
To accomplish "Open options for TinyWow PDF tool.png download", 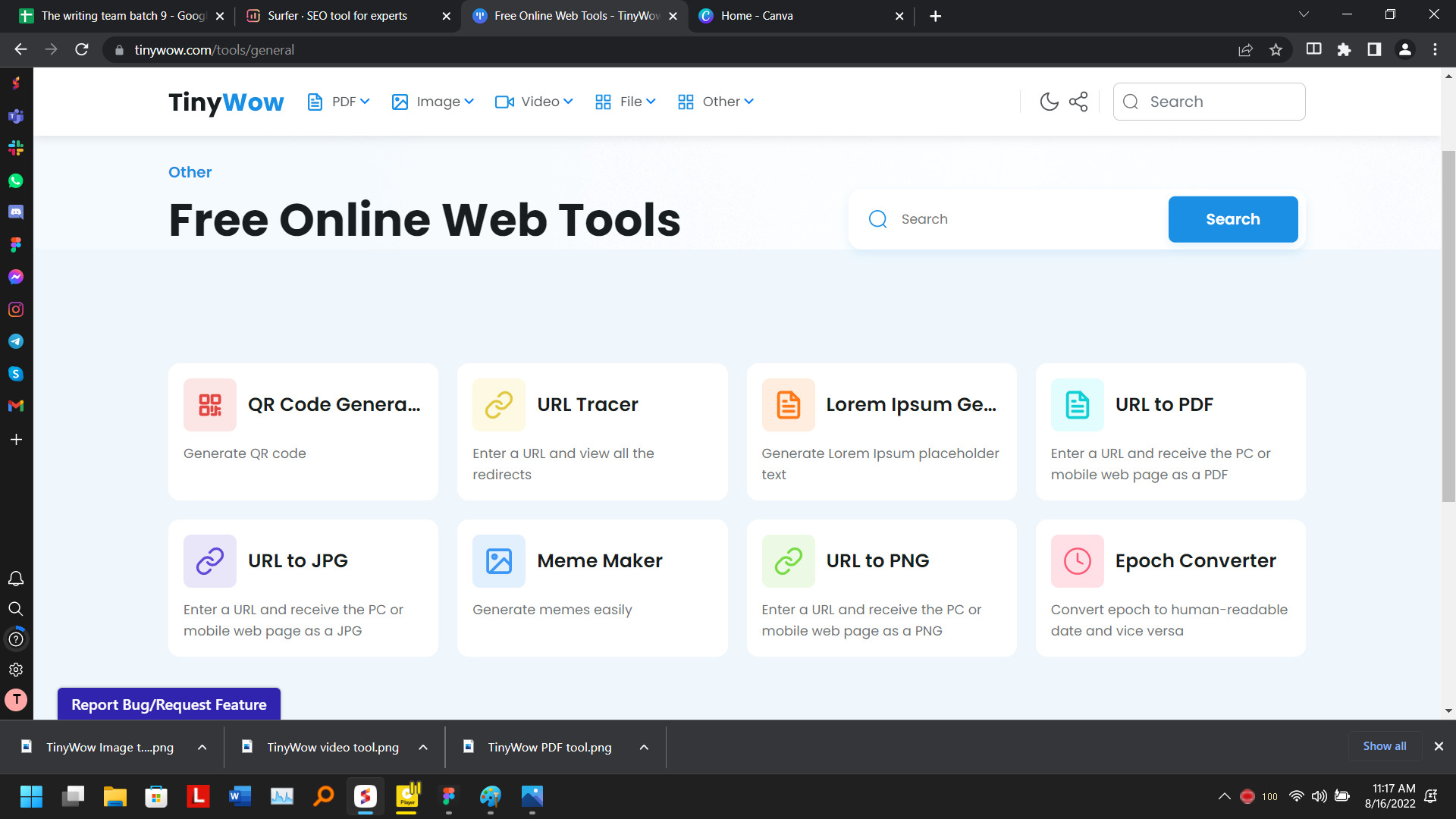I will click(644, 748).
